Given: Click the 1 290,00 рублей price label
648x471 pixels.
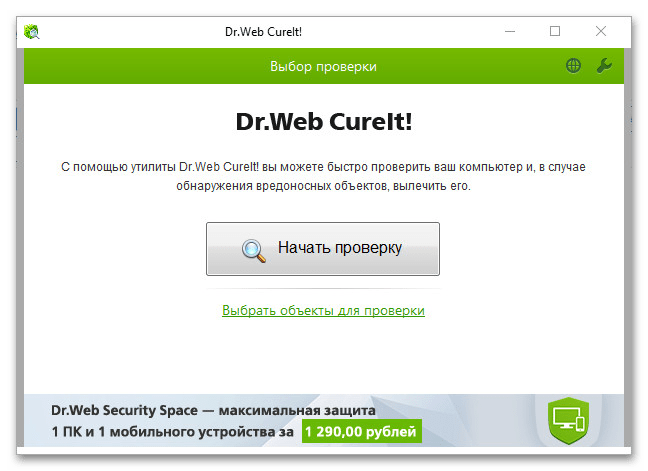Looking at the screenshot, I should point(362,431).
